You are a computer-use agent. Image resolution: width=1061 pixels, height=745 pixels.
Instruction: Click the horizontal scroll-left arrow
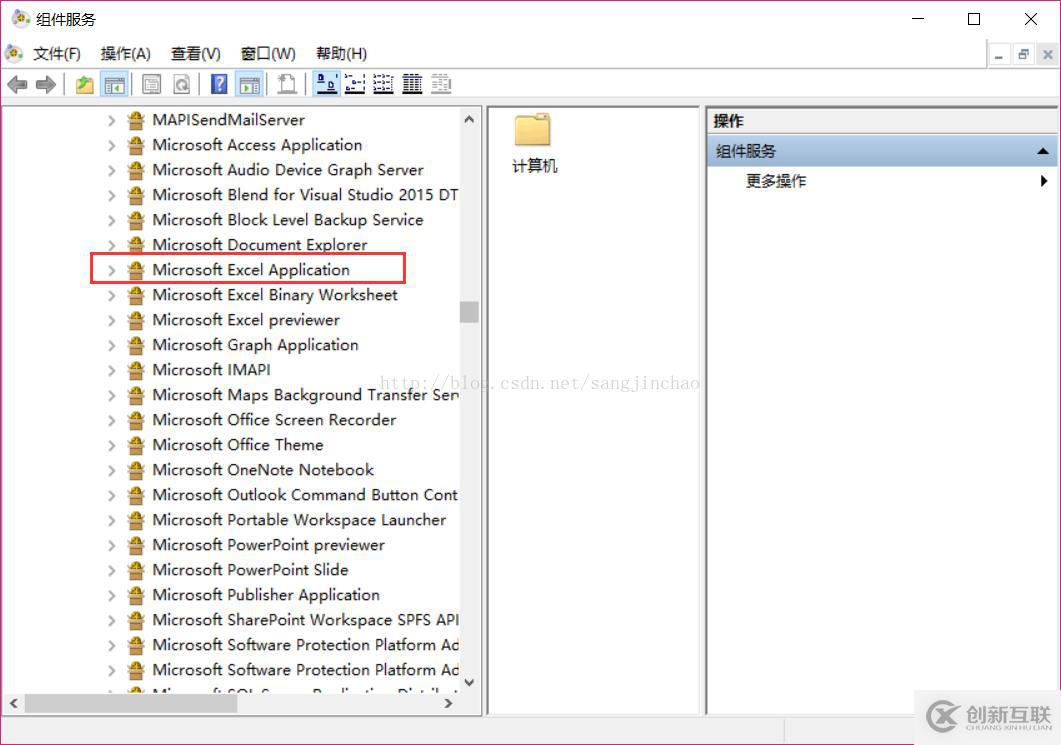[x=14, y=704]
